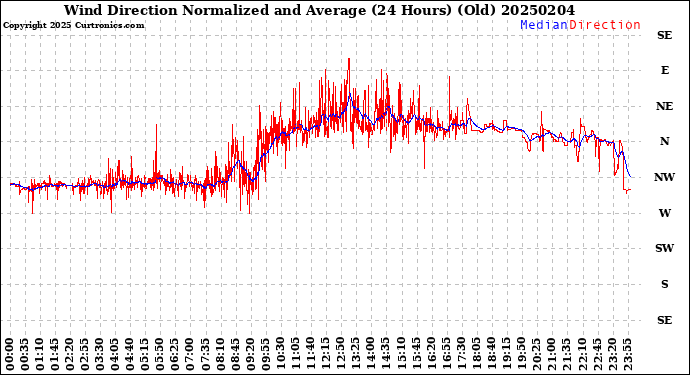Click the NE direction axis label
Screen dimensions: 690x375
click(x=664, y=107)
